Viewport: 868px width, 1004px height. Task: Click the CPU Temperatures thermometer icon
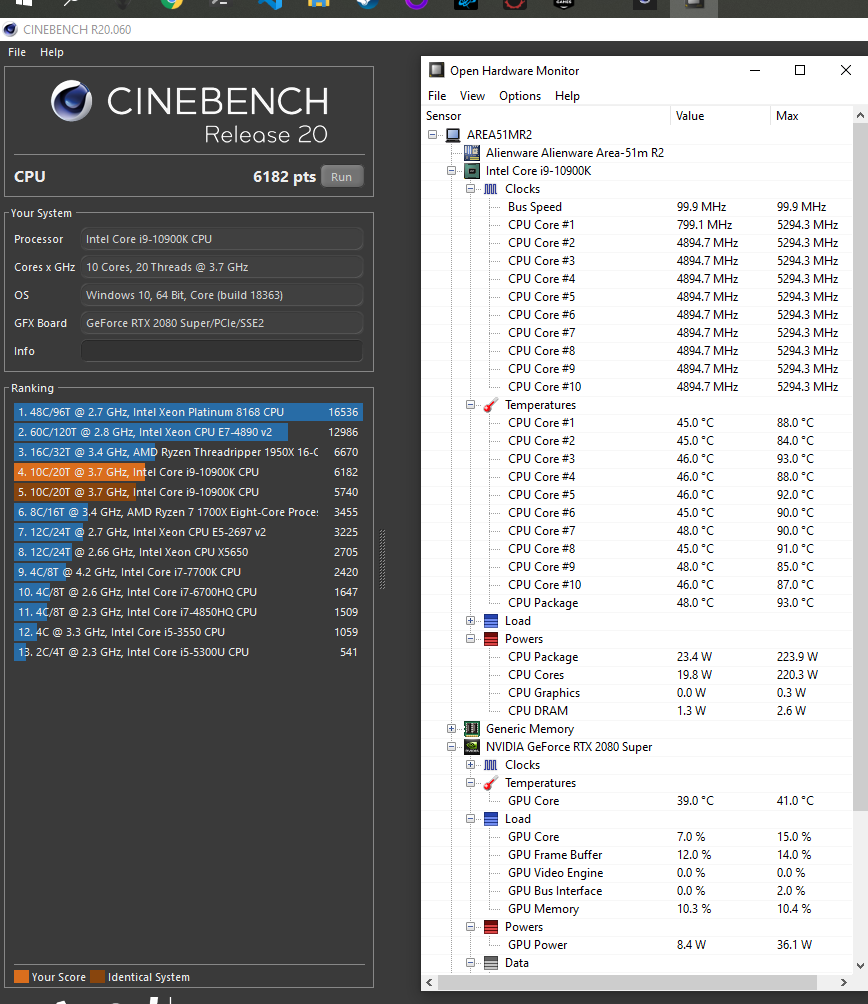point(491,405)
